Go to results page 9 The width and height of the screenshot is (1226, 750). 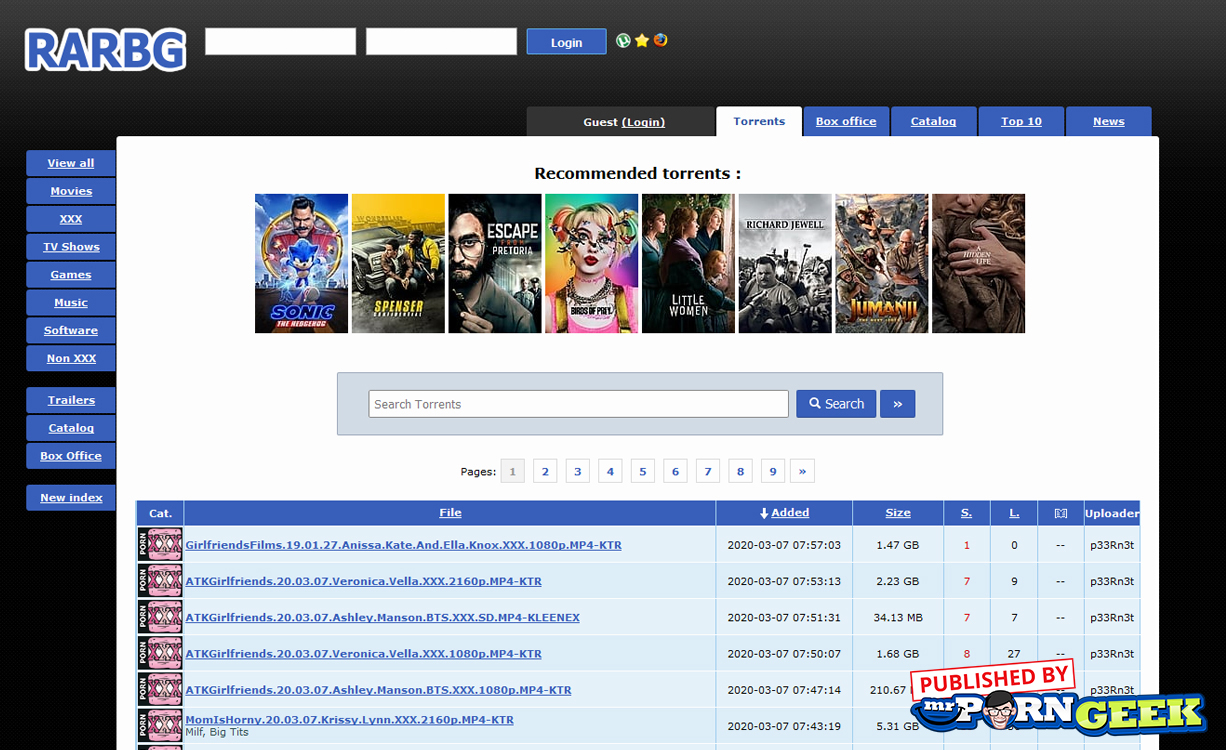(773, 471)
